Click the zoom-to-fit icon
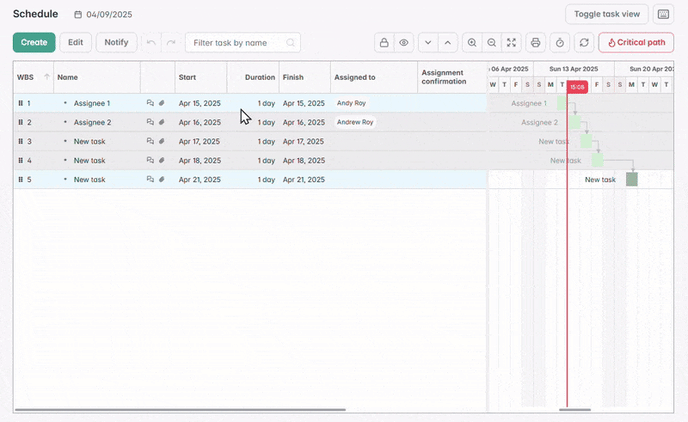Viewport: 688px width, 422px height. point(511,43)
